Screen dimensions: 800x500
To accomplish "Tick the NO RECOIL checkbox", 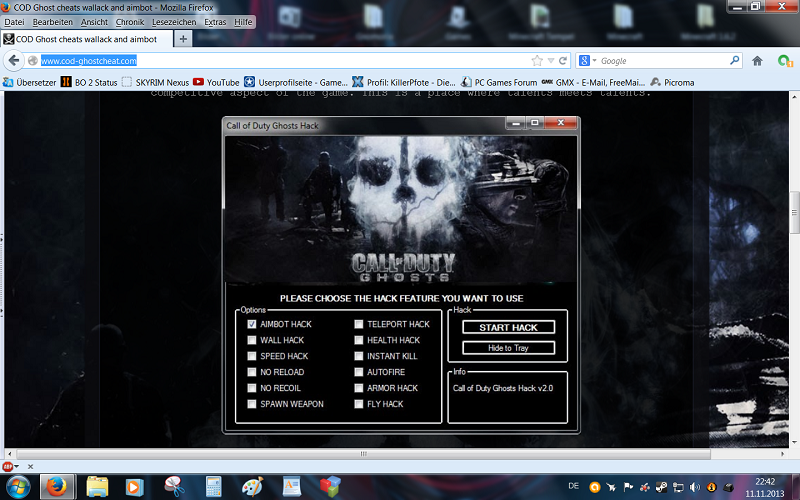I will pyautogui.click(x=252, y=388).
